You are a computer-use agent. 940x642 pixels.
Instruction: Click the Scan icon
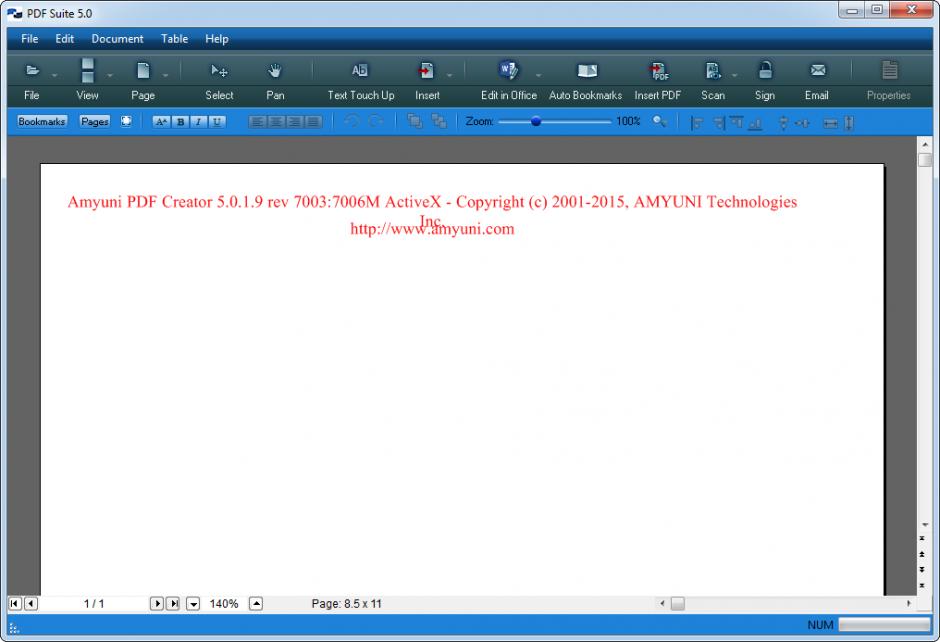coord(713,71)
